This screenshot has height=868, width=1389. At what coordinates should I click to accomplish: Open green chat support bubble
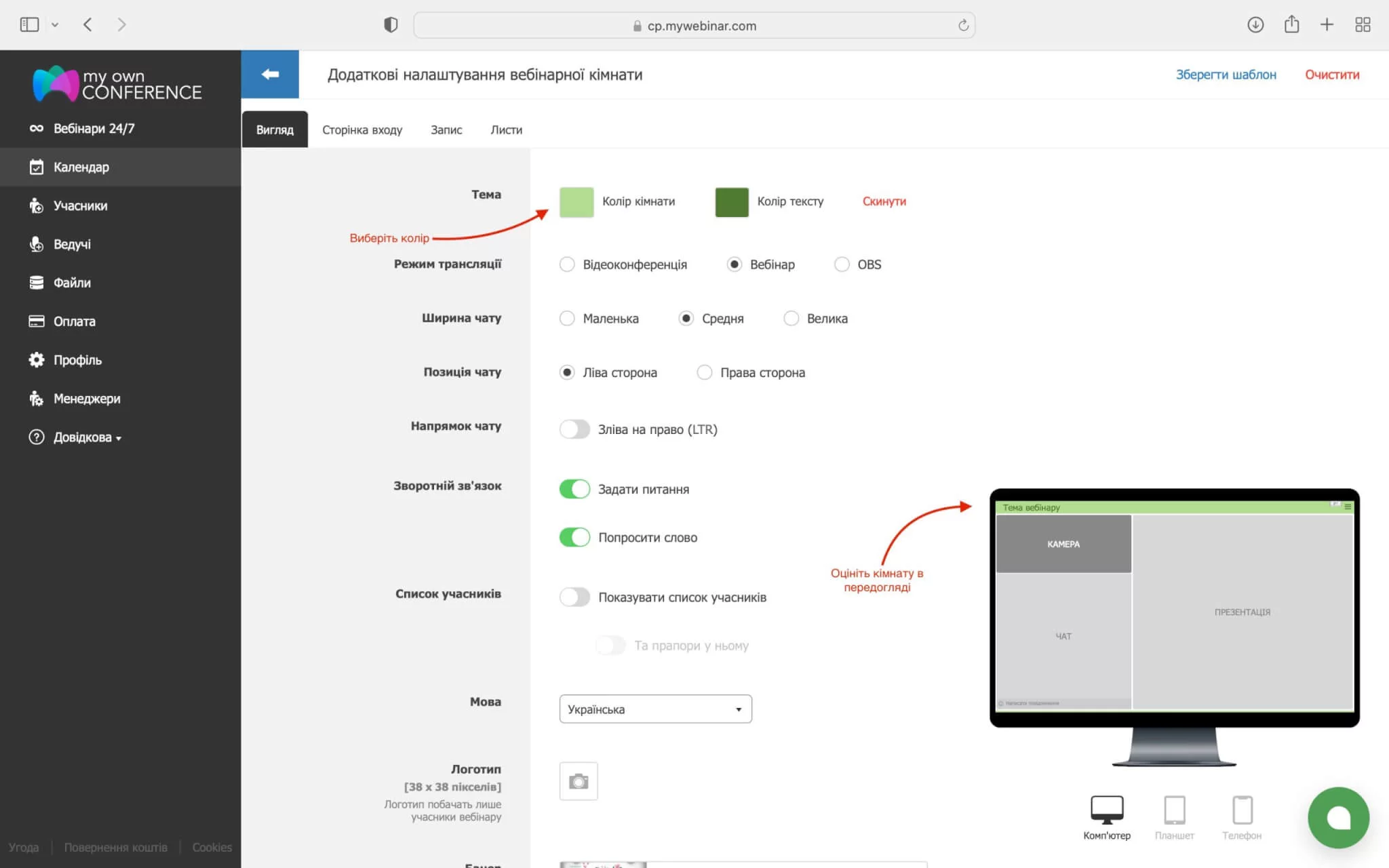click(x=1338, y=817)
